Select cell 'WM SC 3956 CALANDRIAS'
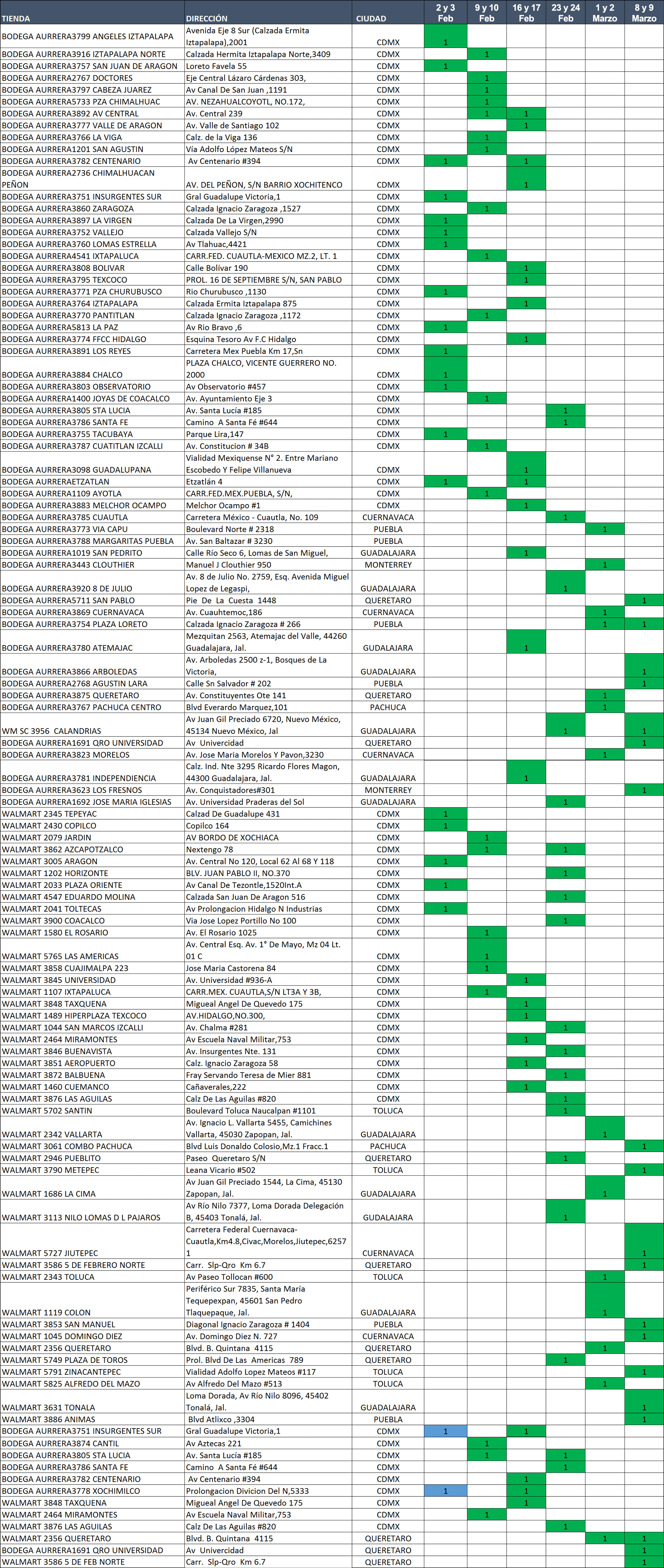 pos(92,725)
